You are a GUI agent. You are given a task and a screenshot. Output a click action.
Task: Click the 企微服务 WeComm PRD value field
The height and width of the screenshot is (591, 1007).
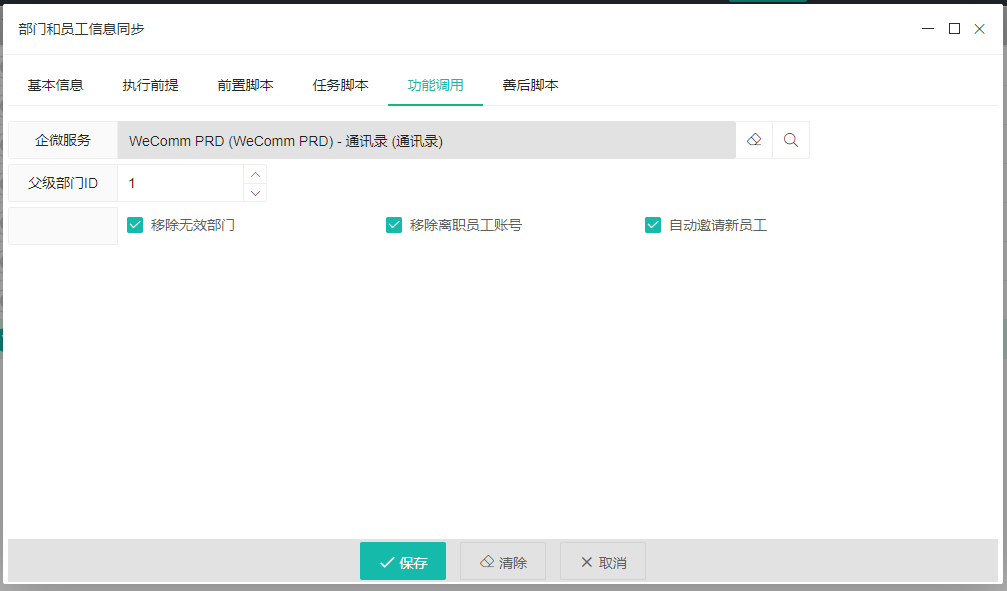[x=426, y=140]
